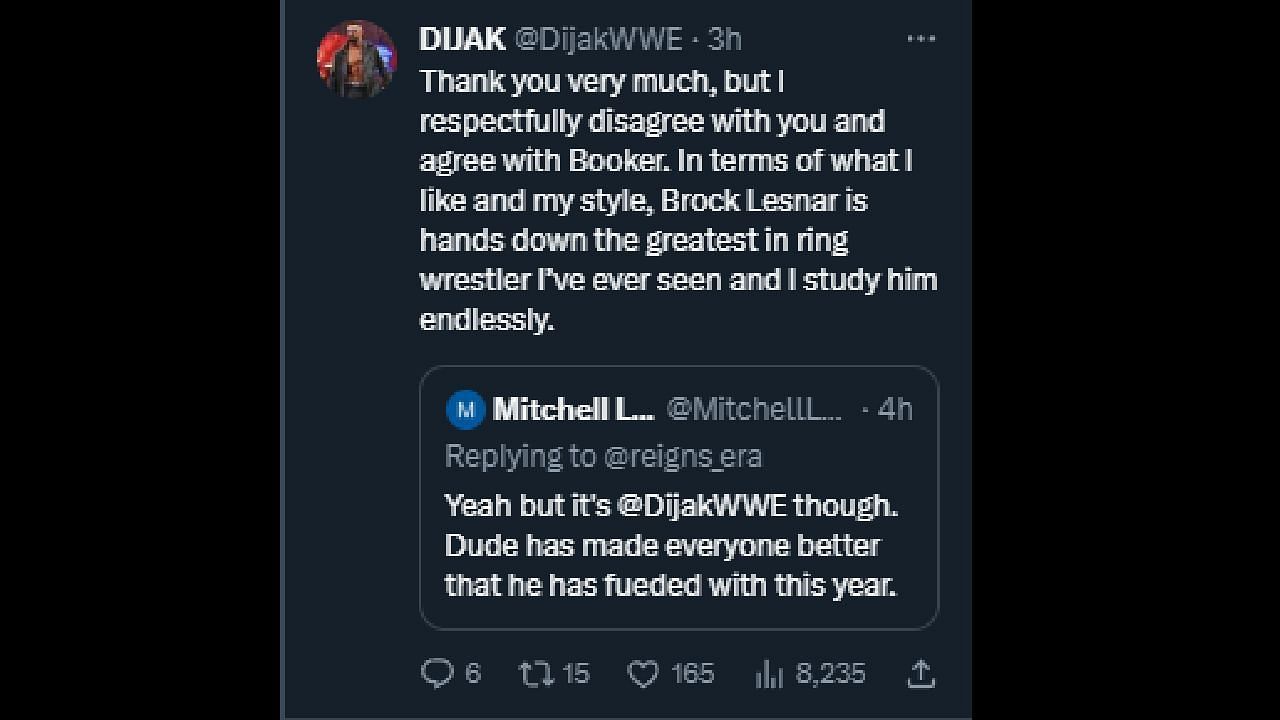This screenshot has width=1280, height=720.
Task: Click the @DijakWWE mention in quoted tweet
Action: (x=701, y=506)
